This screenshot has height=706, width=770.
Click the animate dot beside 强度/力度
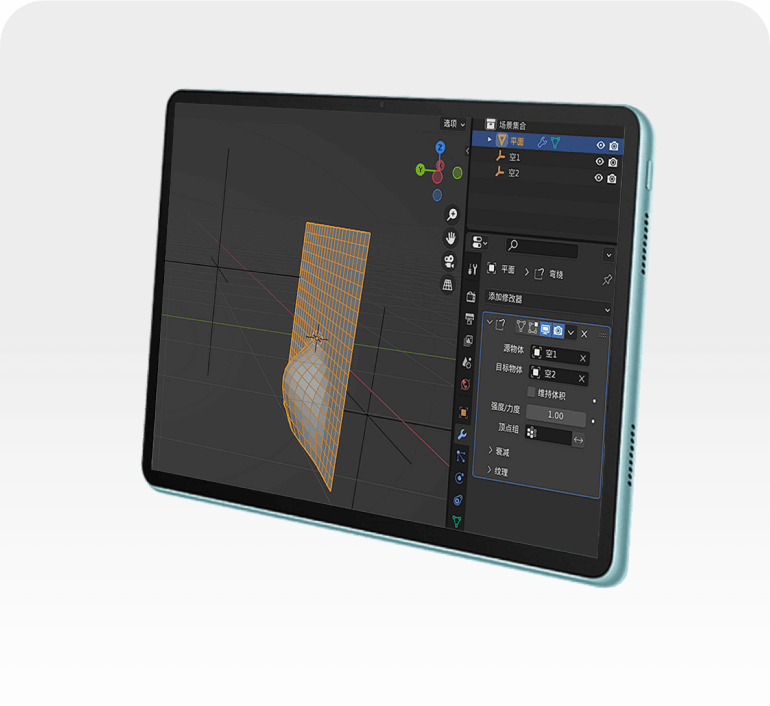pyautogui.click(x=593, y=421)
